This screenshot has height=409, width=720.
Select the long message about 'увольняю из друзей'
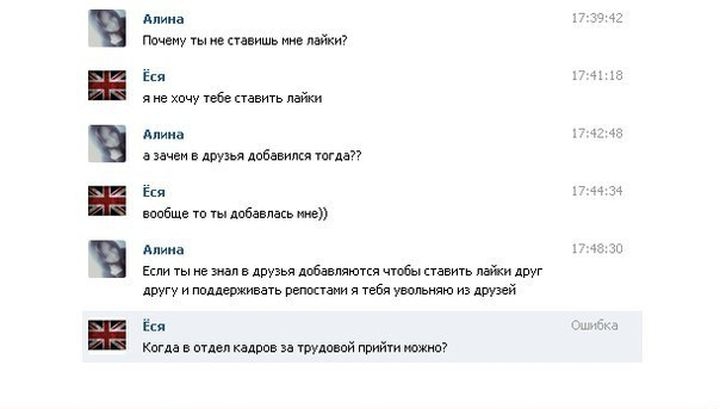tap(342, 280)
